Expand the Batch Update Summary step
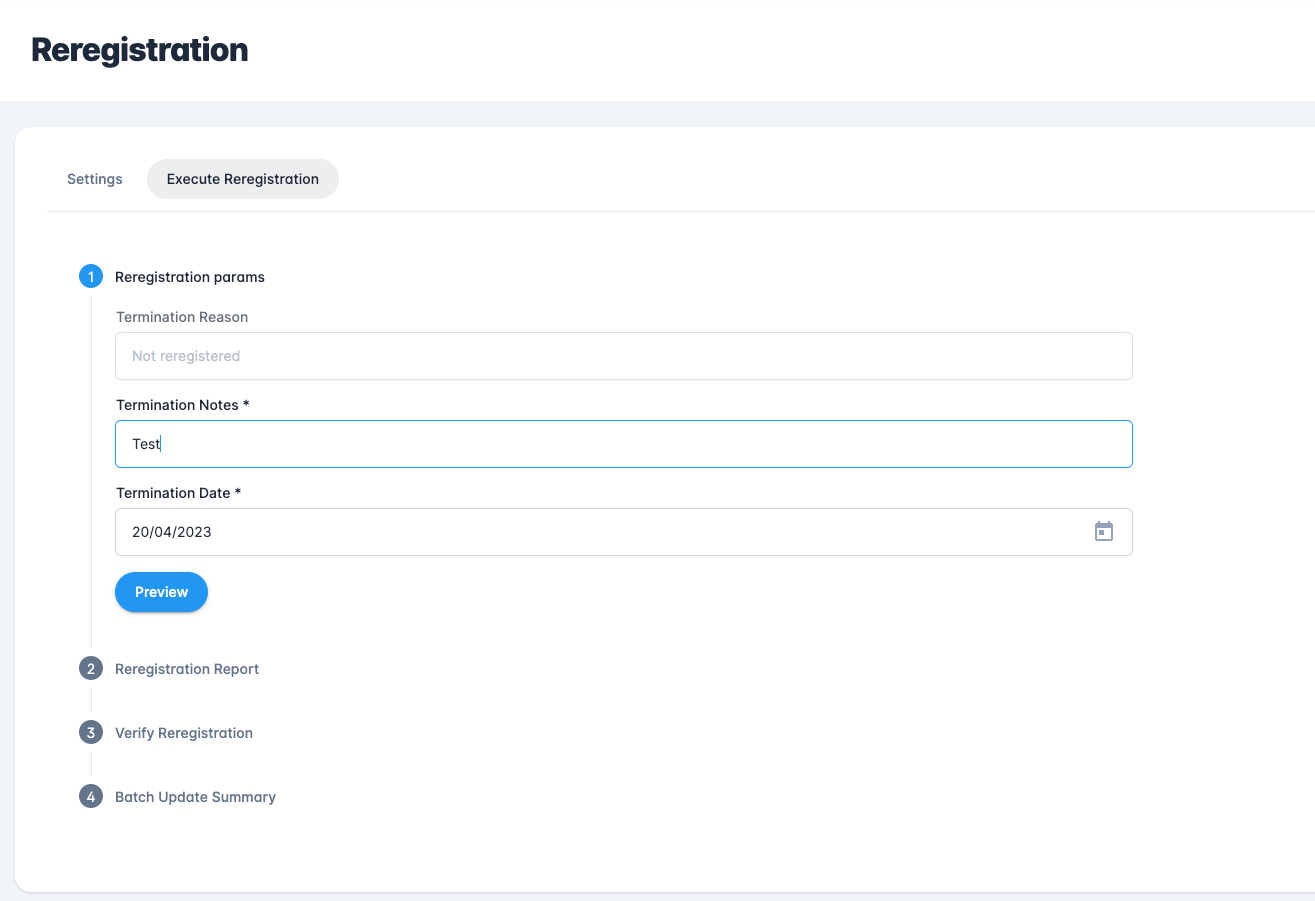The width and height of the screenshot is (1315, 901). click(195, 797)
